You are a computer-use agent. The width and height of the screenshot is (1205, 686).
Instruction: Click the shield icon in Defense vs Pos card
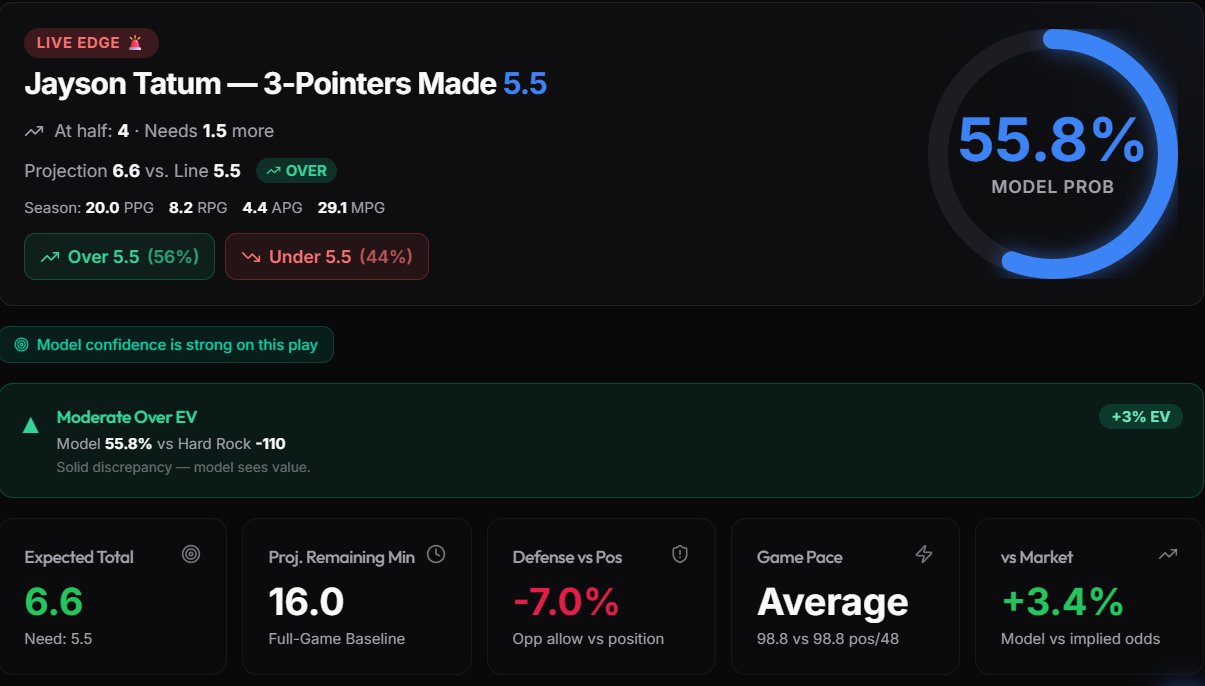(x=680, y=555)
